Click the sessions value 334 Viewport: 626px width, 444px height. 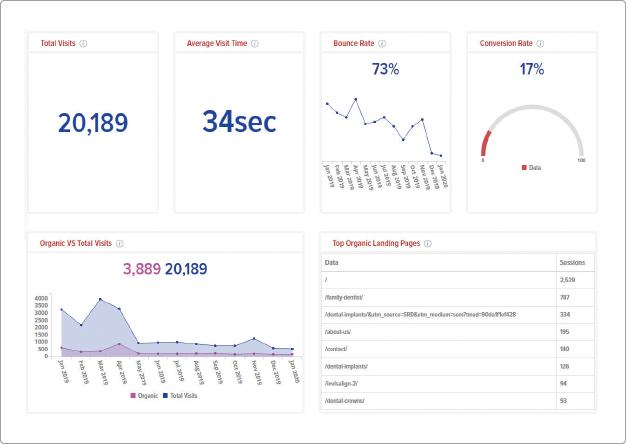tap(565, 315)
